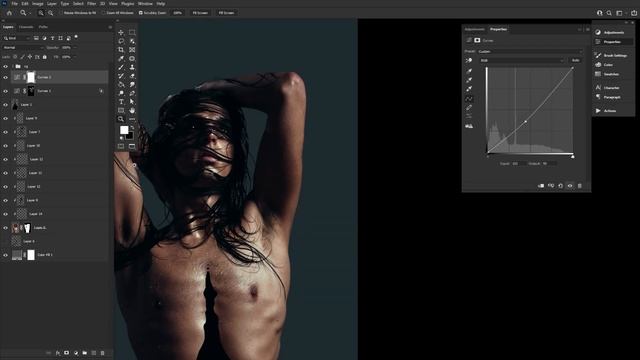Viewport: 640px width, 360px height.
Task: Open the layer Fill dropdown arrow
Action: tap(74, 57)
